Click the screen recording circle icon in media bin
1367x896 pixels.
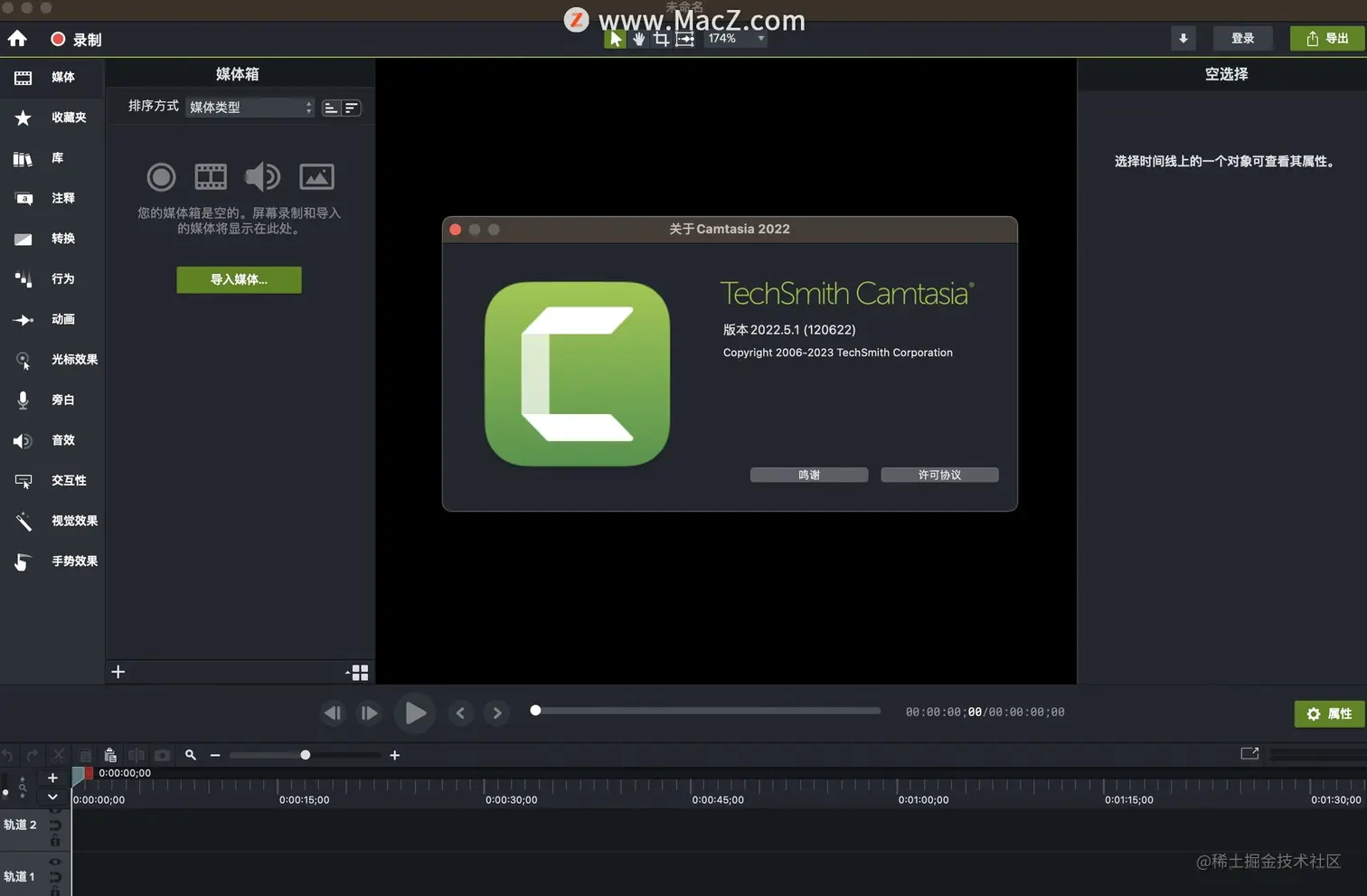(x=161, y=176)
